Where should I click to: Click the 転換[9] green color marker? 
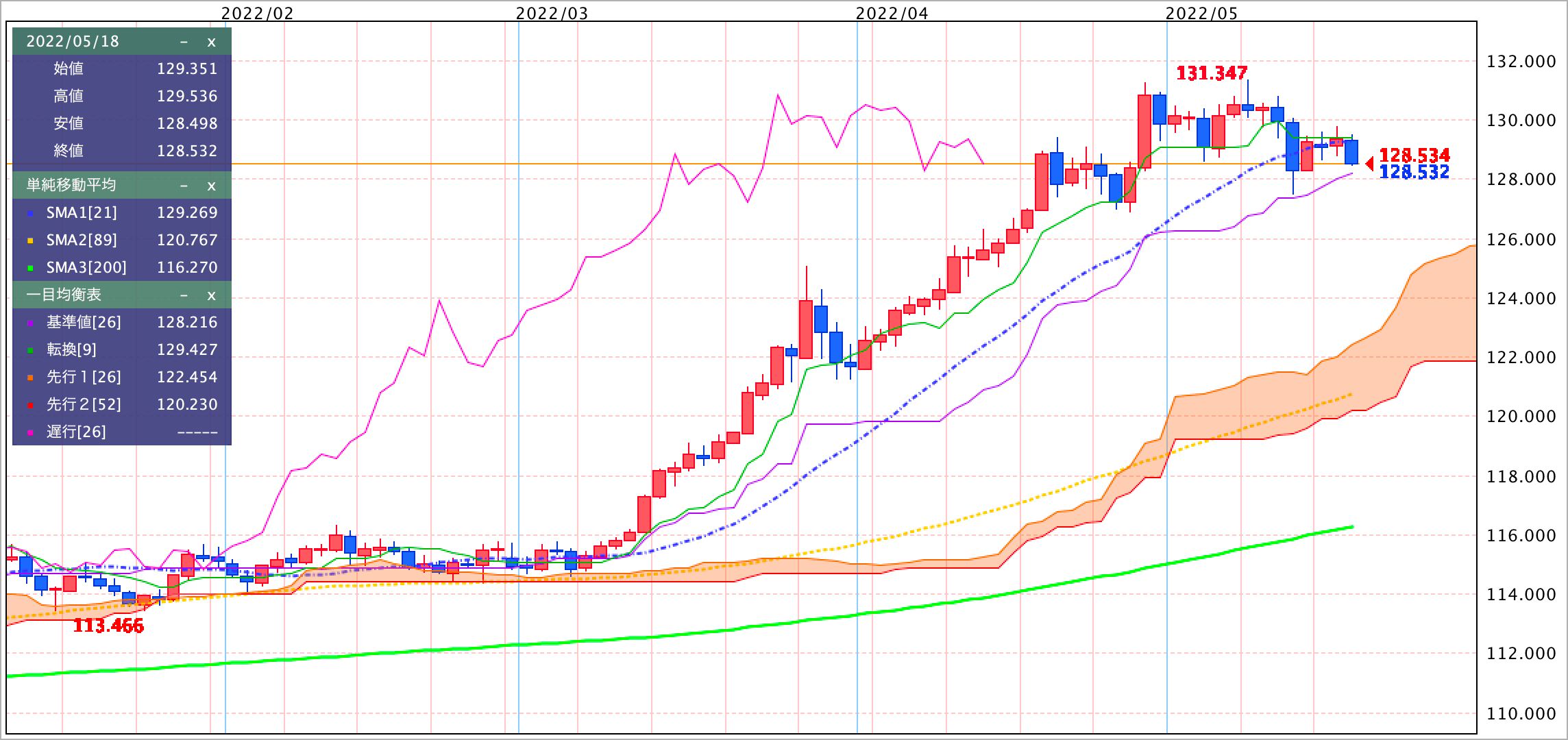coord(29,351)
